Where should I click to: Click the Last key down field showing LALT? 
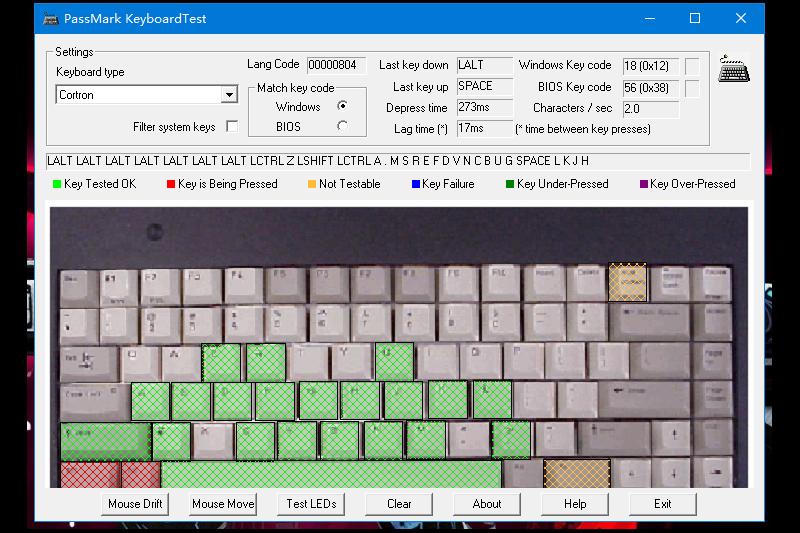click(x=484, y=65)
